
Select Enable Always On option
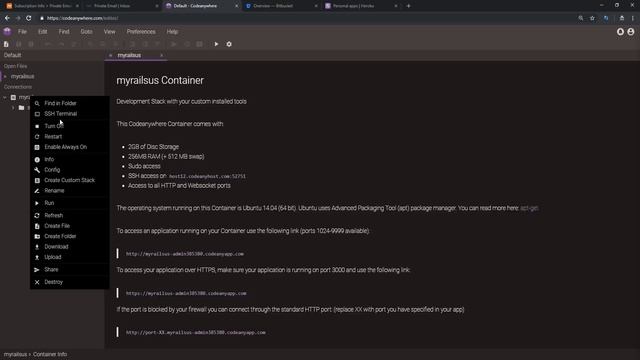click(x=69, y=147)
